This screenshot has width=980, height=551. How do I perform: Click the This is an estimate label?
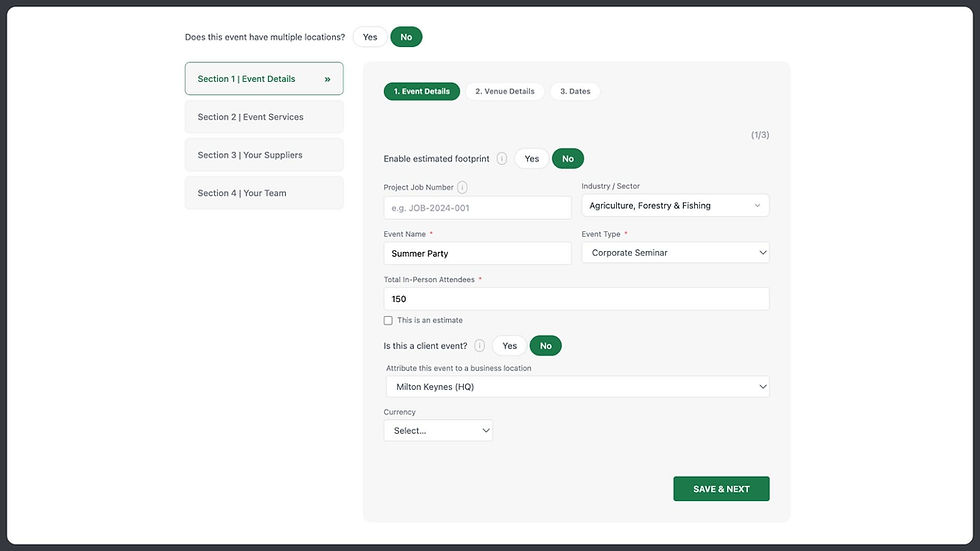click(430, 320)
